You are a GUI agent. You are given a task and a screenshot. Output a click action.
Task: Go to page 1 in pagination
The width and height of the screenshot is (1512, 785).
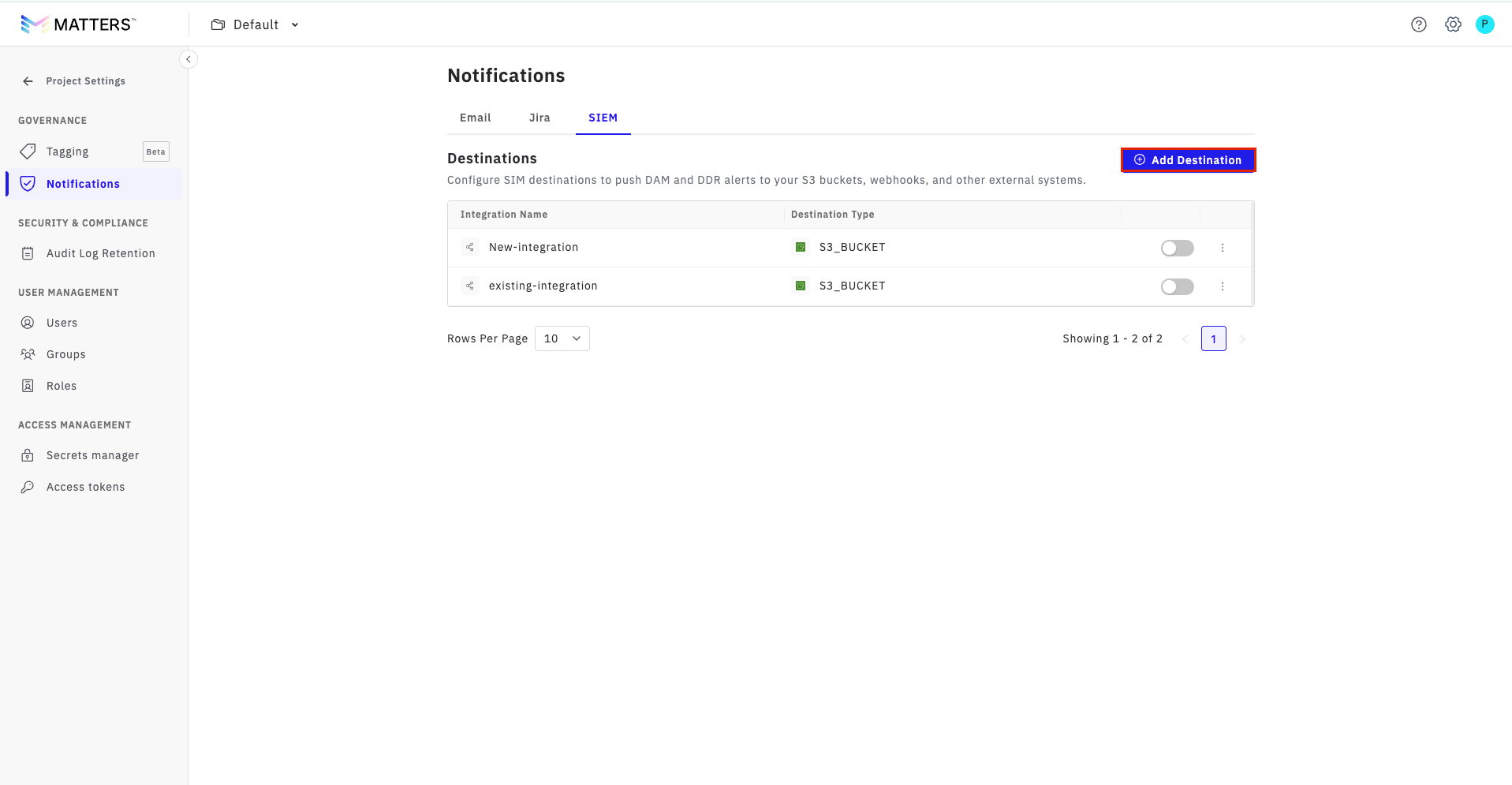point(1213,338)
